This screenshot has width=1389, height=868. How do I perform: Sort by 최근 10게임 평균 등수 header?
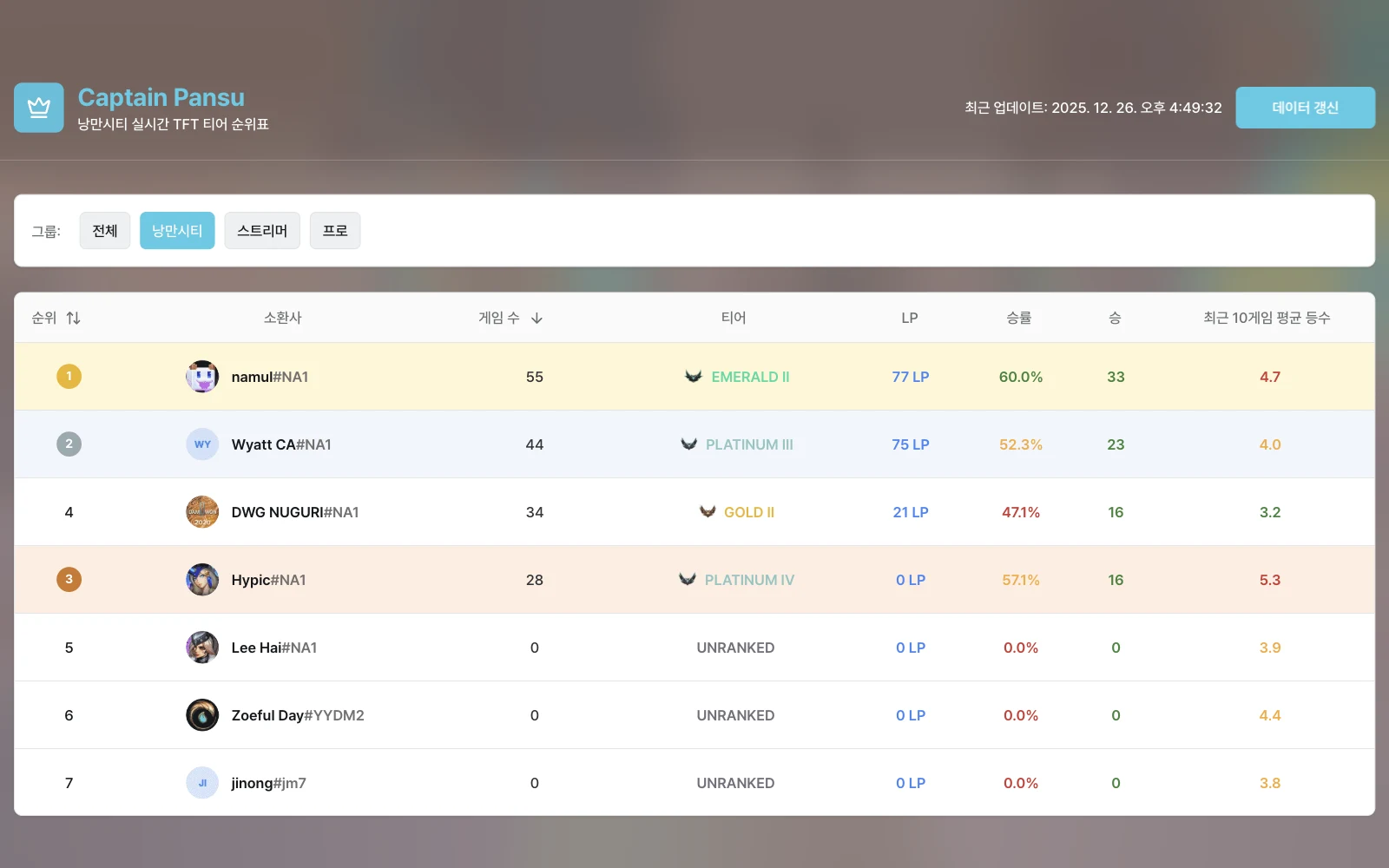point(1267,318)
